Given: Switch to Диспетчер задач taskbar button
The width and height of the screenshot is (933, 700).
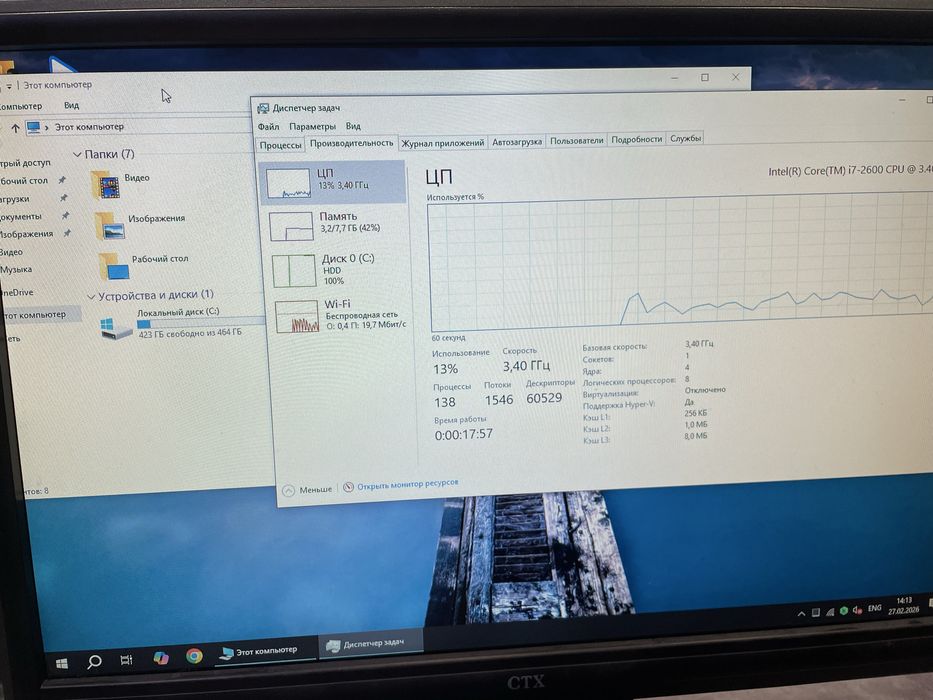Looking at the screenshot, I should (x=371, y=644).
